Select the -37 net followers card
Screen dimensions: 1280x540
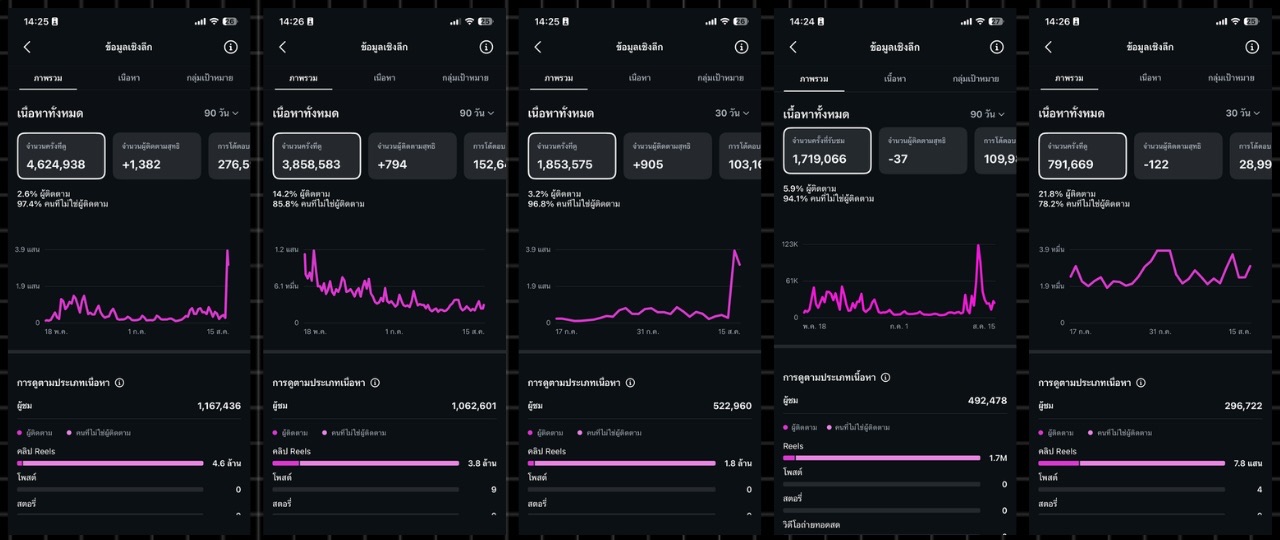tap(923, 151)
